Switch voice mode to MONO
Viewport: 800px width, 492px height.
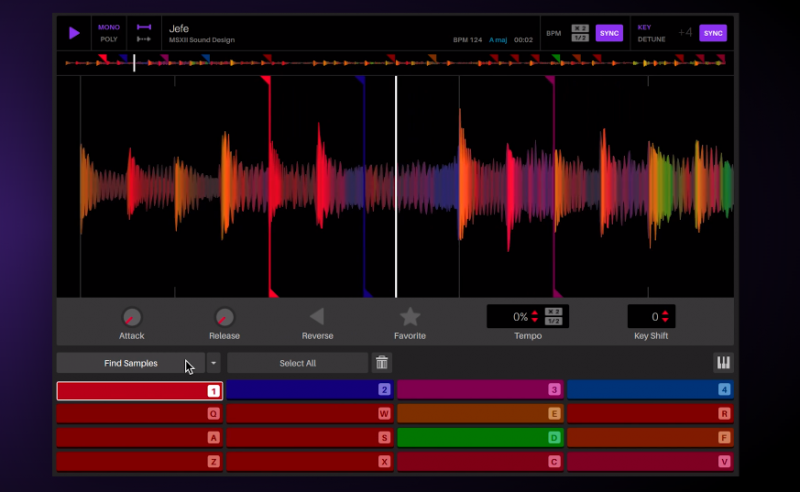109,27
